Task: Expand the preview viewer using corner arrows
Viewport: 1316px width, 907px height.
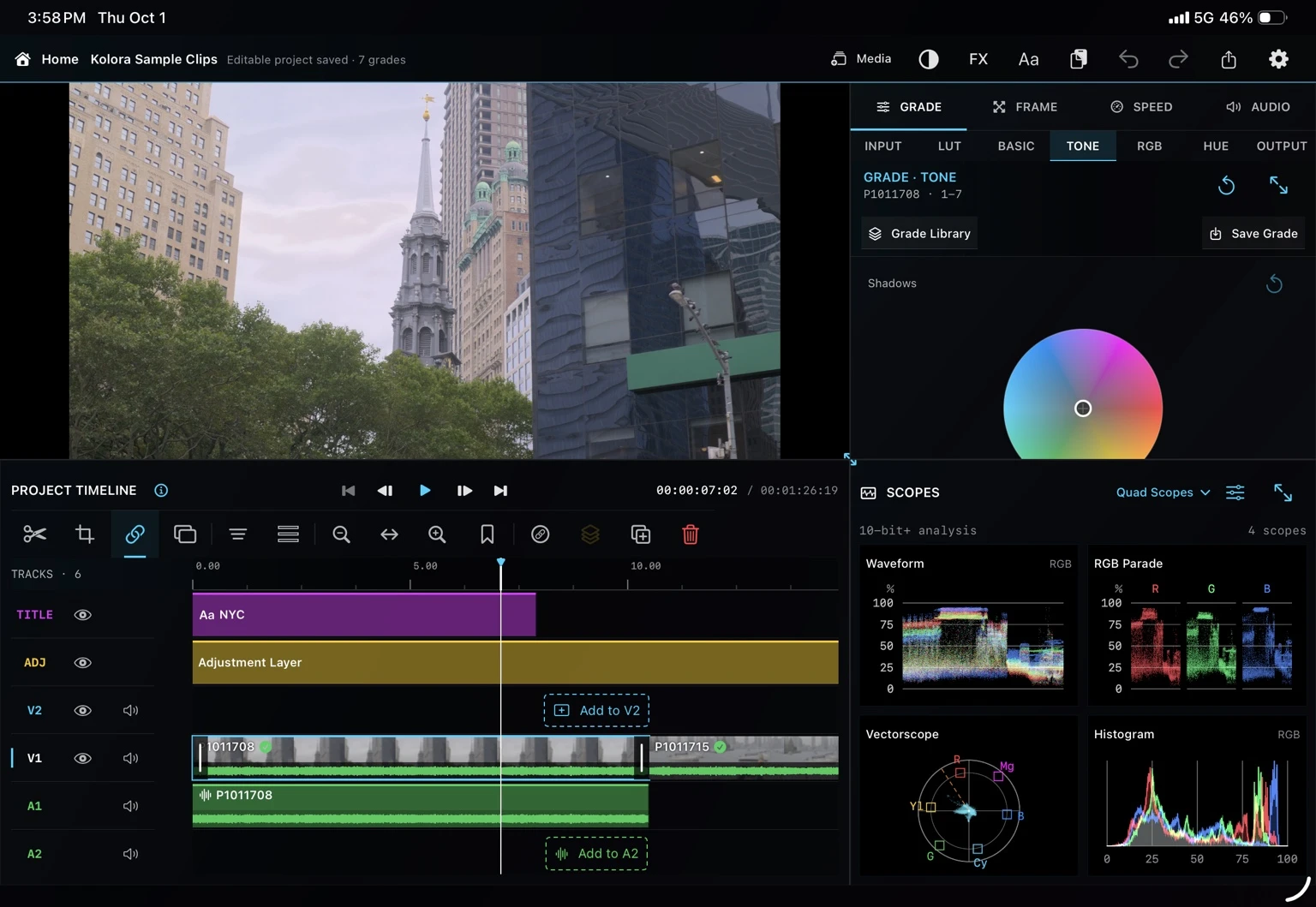Action: 850,460
